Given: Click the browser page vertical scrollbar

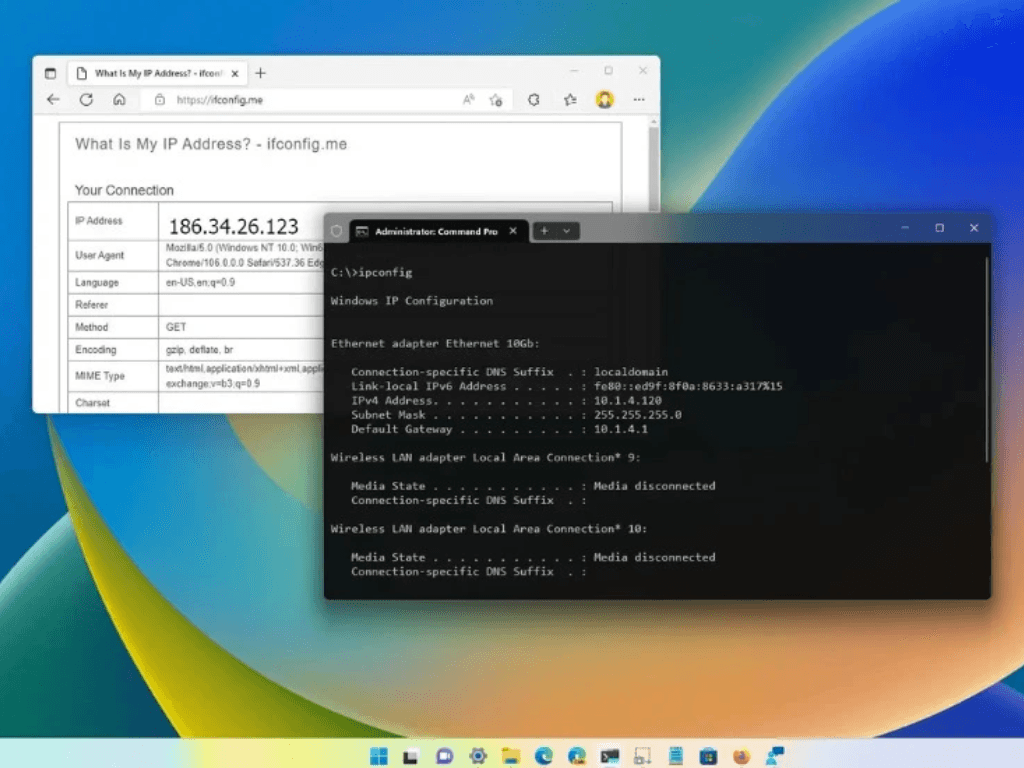Looking at the screenshot, I should pos(654,160).
